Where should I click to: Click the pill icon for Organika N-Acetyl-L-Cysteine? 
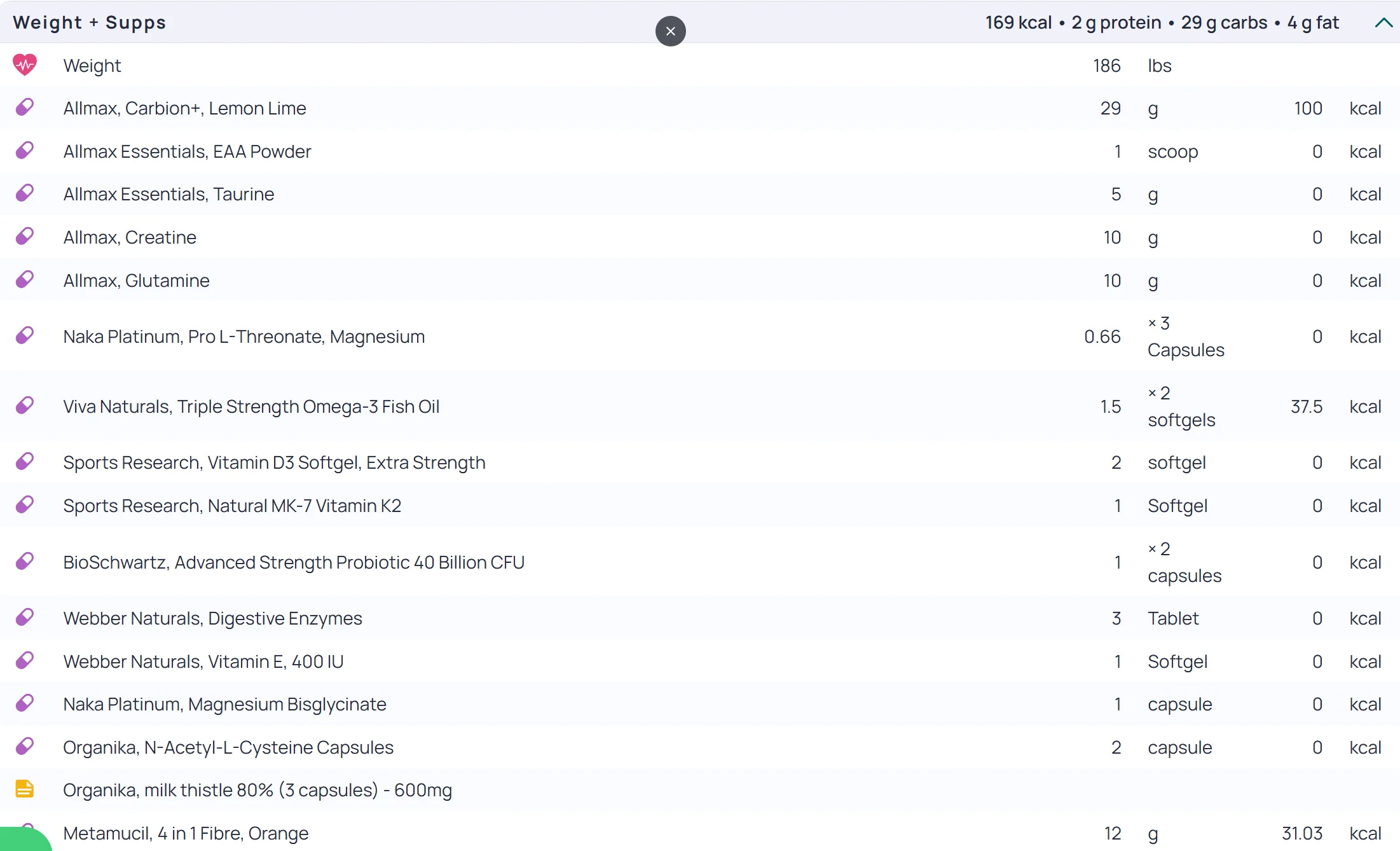pos(25,746)
